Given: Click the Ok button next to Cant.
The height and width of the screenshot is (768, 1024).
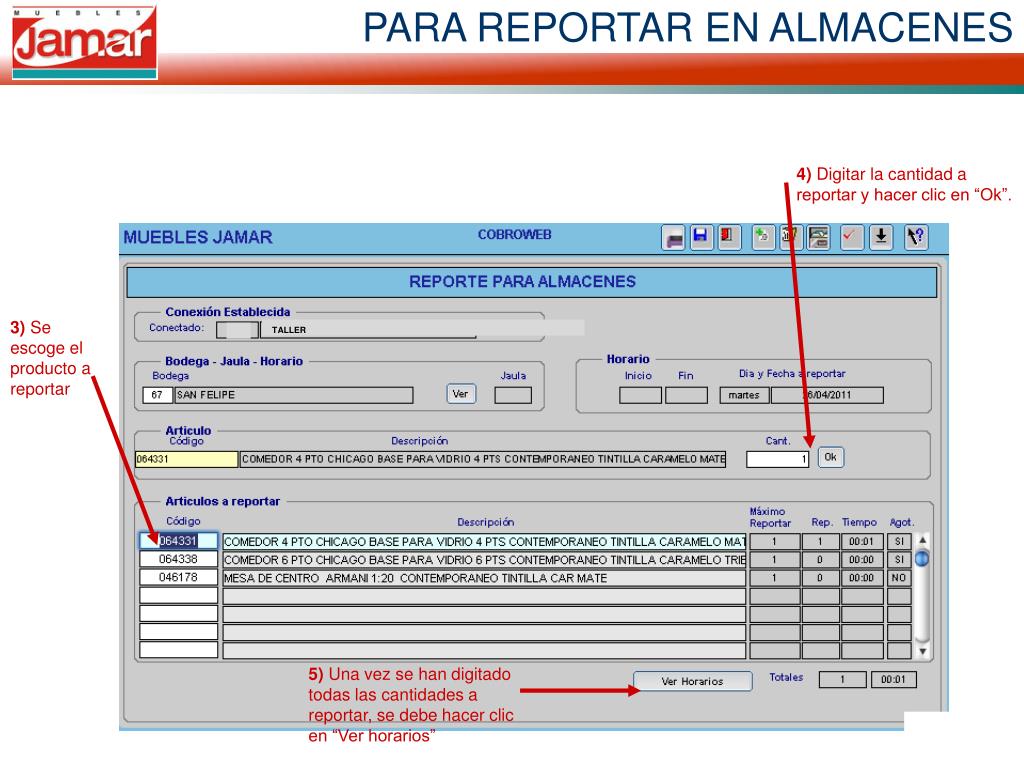Looking at the screenshot, I should 831,457.
